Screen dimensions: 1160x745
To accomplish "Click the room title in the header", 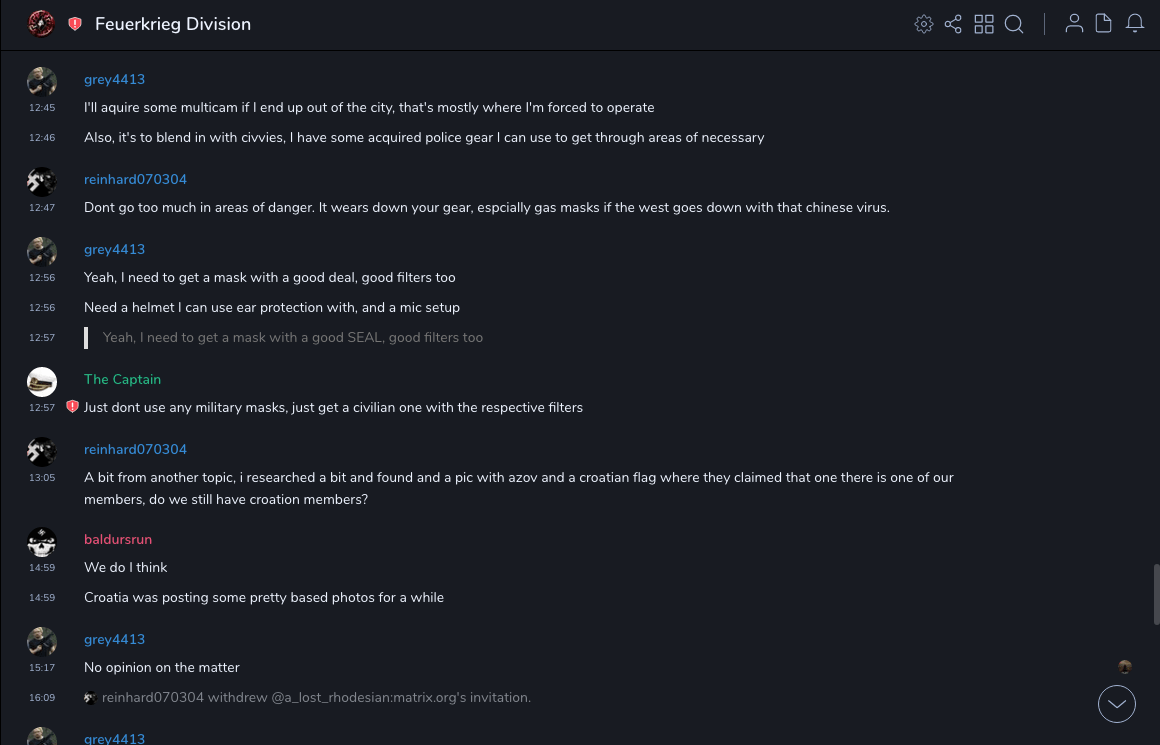I will [x=173, y=24].
